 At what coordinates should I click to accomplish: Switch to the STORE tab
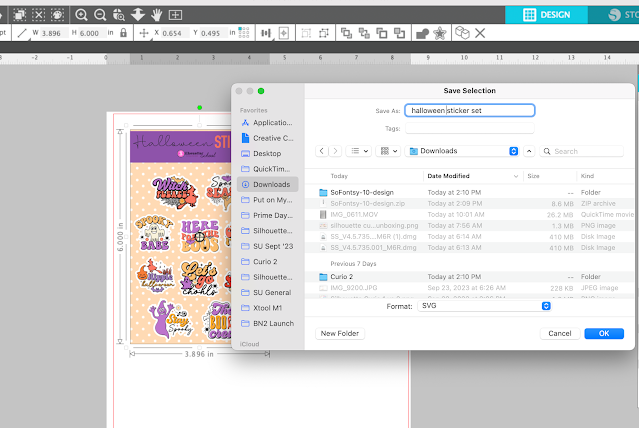point(614,15)
